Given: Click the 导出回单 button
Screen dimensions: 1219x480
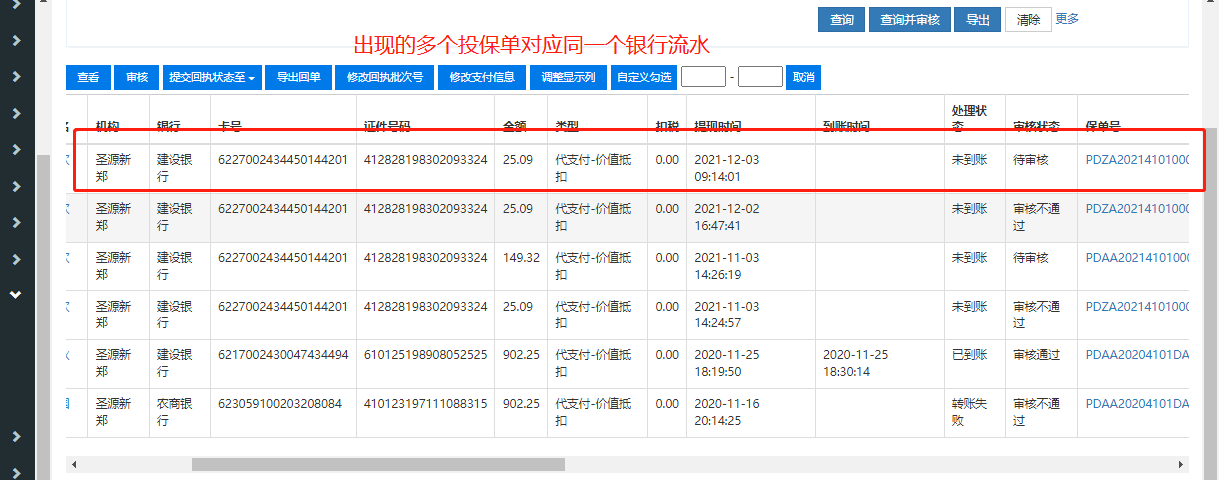Looking at the screenshot, I should [x=298, y=77].
